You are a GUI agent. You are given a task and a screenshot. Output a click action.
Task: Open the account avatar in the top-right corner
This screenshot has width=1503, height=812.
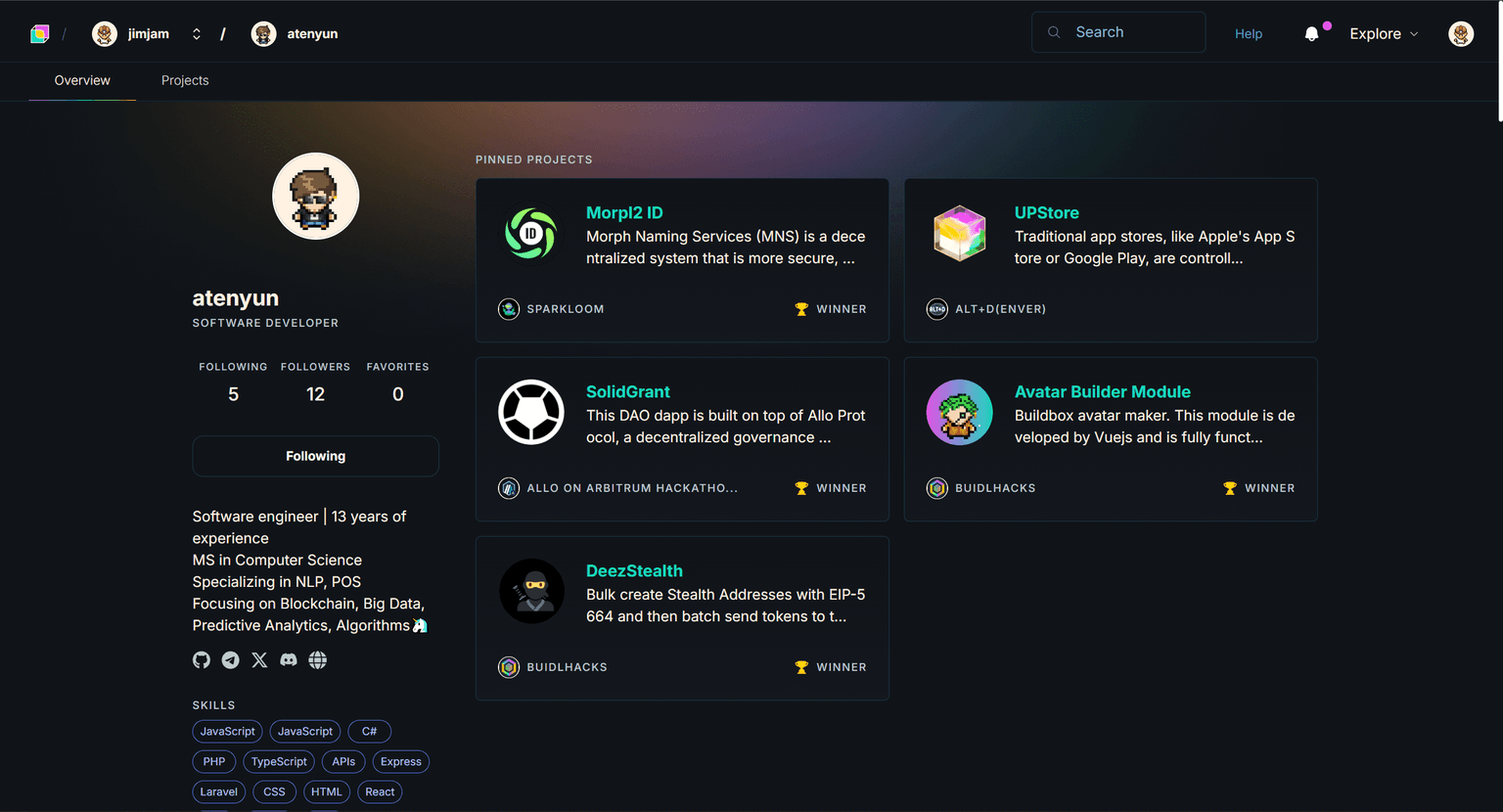(x=1461, y=34)
